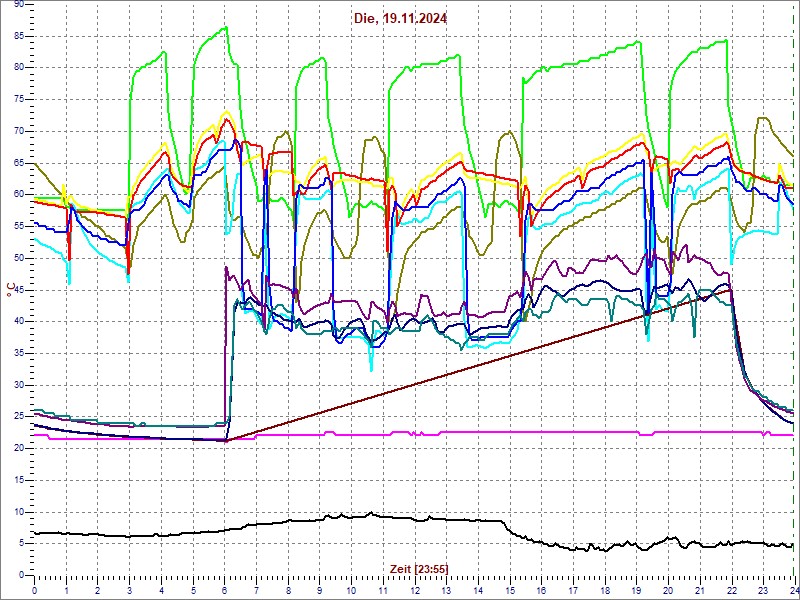Click hour 19 on the time axis
This screenshot has width=800, height=600.
pos(636,590)
